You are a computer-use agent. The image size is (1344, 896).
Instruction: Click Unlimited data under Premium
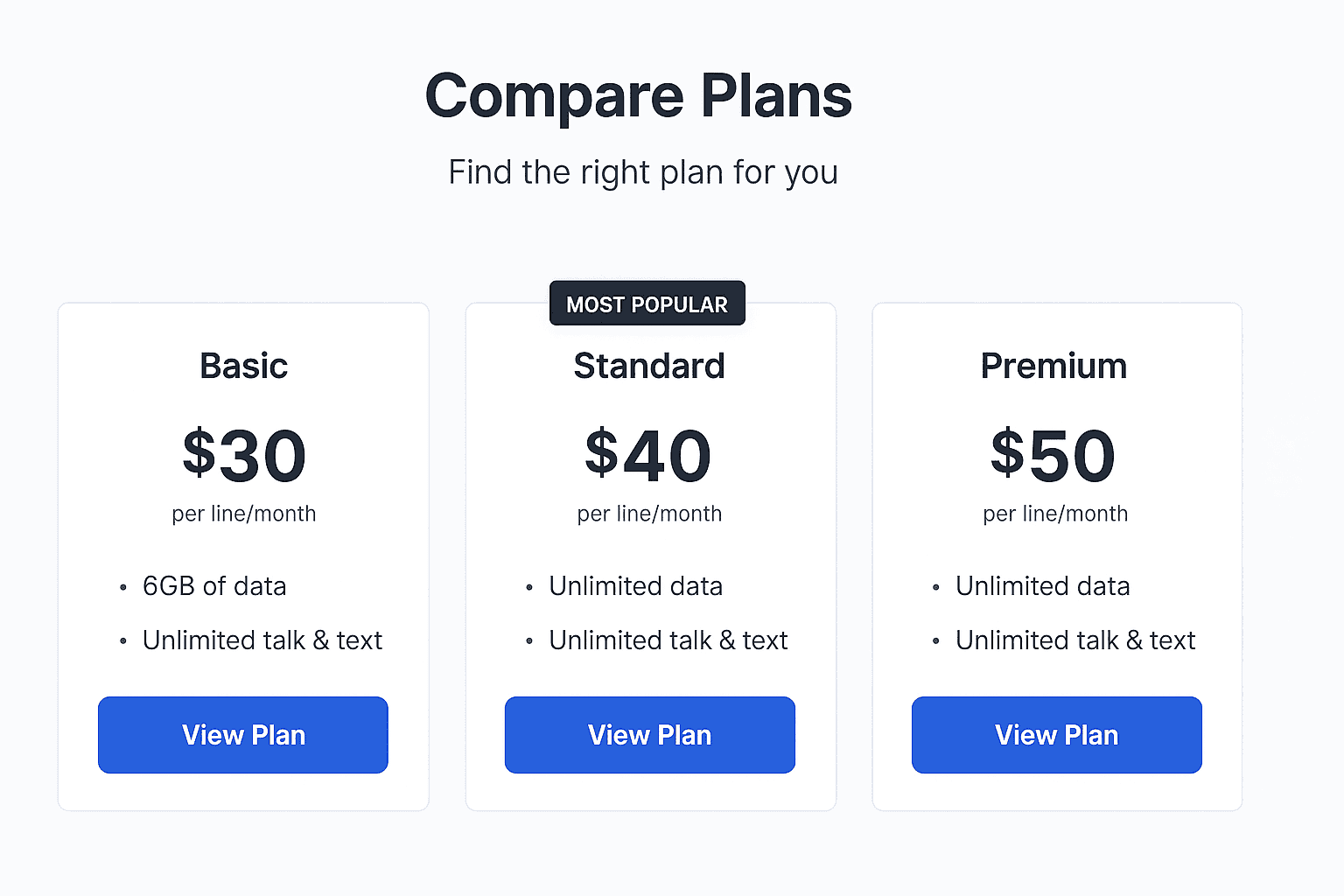1042,586
